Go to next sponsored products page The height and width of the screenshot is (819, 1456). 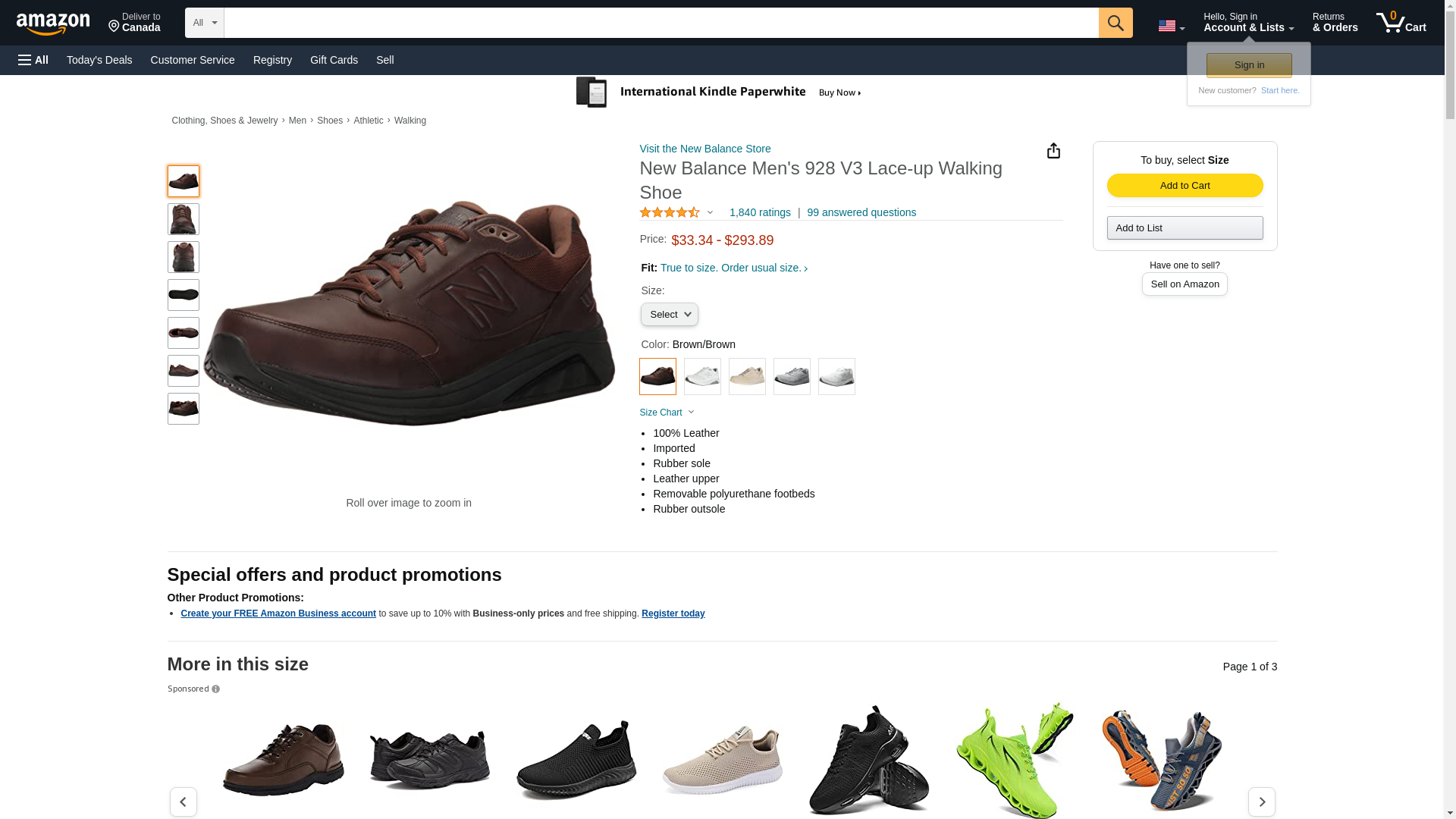[1261, 802]
